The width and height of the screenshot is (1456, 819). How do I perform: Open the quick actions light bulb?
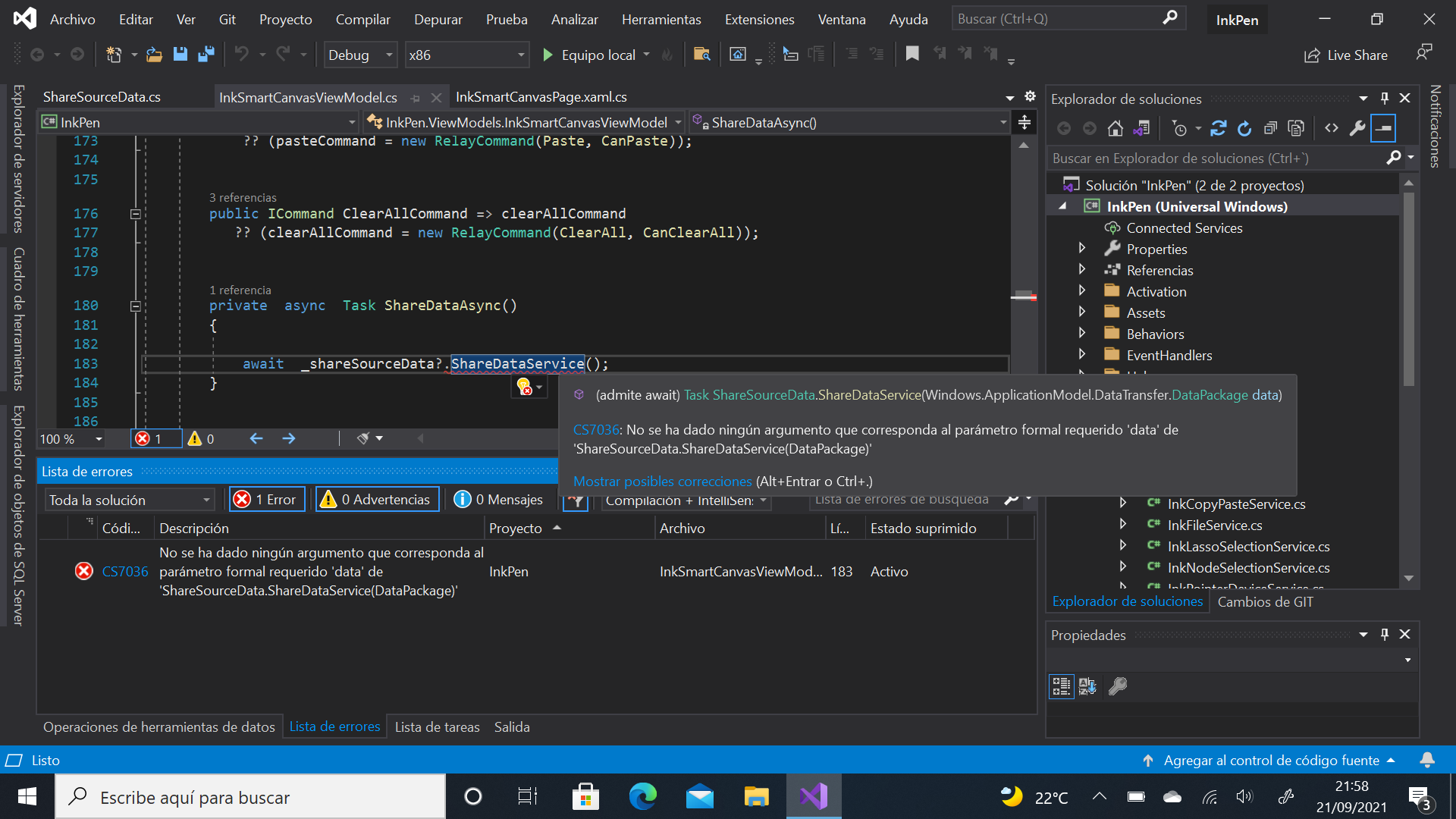523,387
